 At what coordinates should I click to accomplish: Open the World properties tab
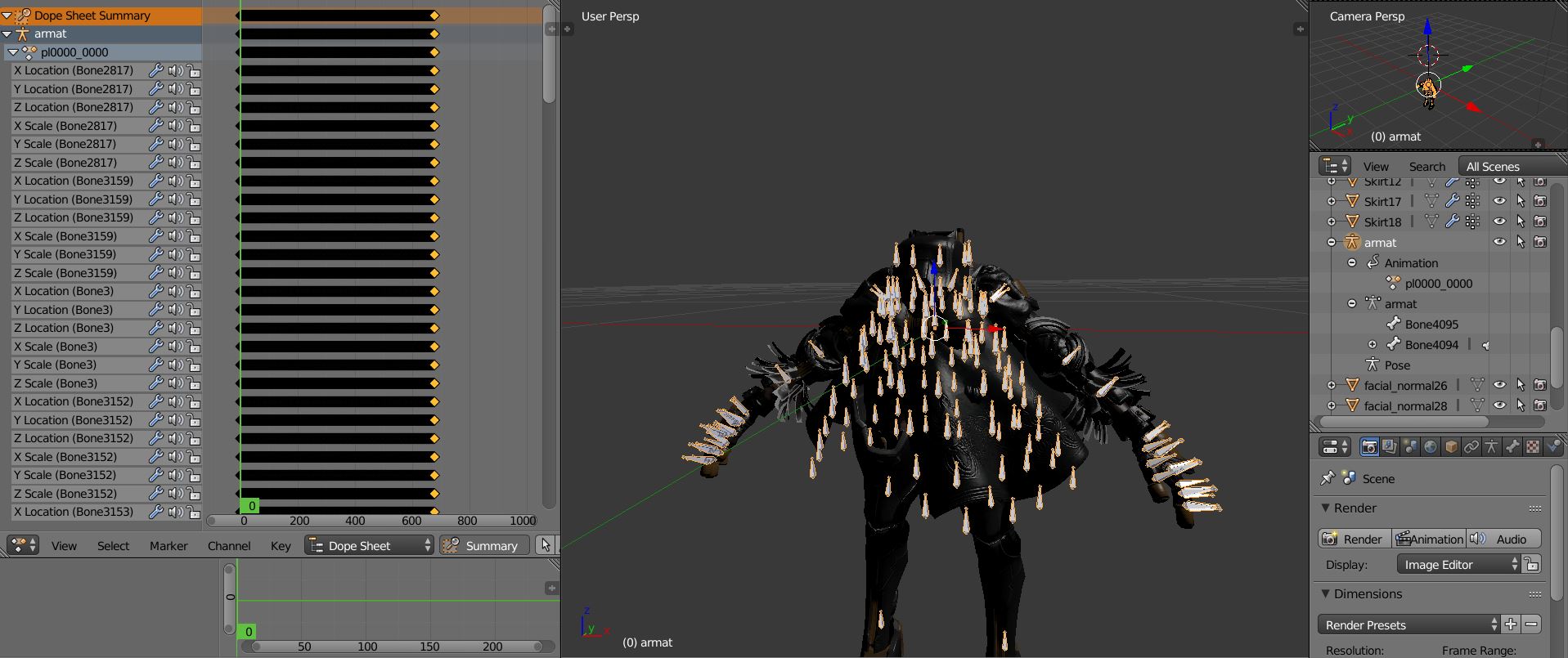click(1430, 446)
